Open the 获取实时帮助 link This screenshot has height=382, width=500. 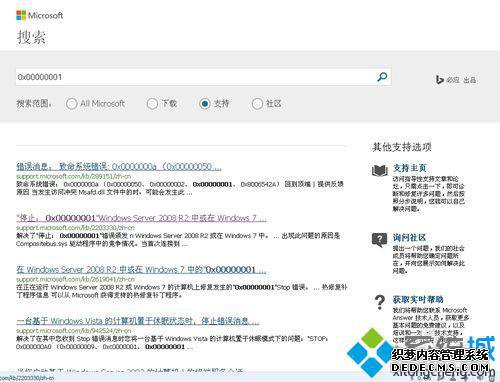[x=418, y=299]
